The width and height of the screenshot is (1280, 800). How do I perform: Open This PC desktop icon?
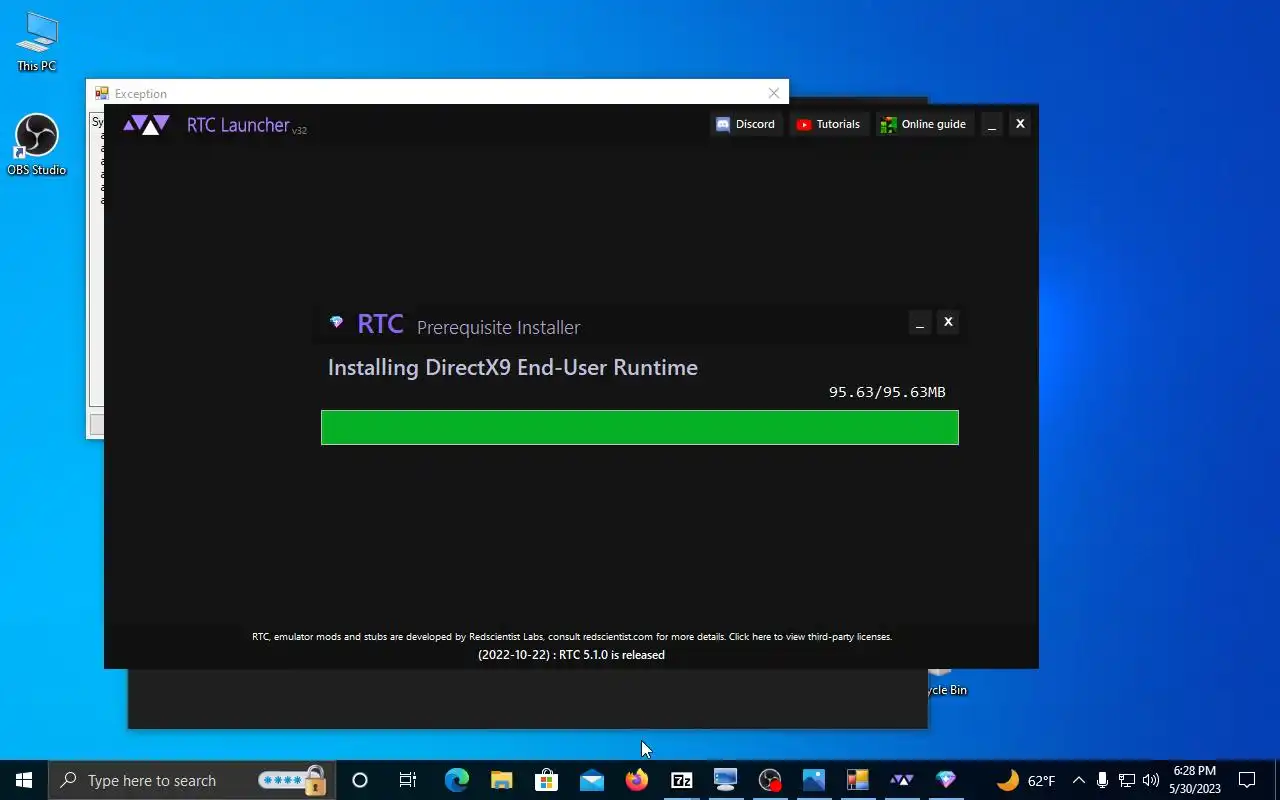click(x=37, y=42)
